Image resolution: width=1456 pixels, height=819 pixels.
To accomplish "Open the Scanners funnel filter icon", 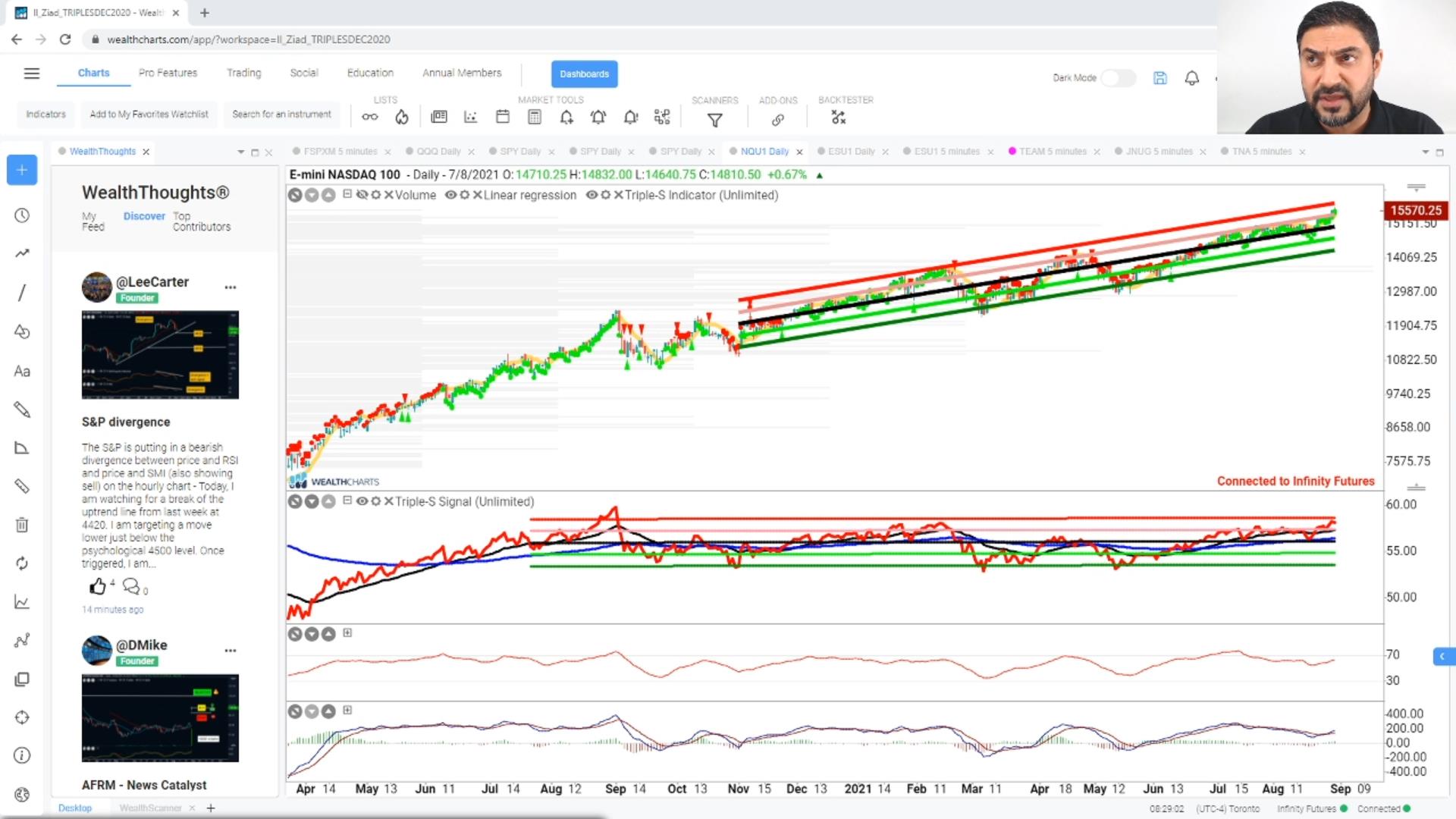I will [x=714, y=119].
